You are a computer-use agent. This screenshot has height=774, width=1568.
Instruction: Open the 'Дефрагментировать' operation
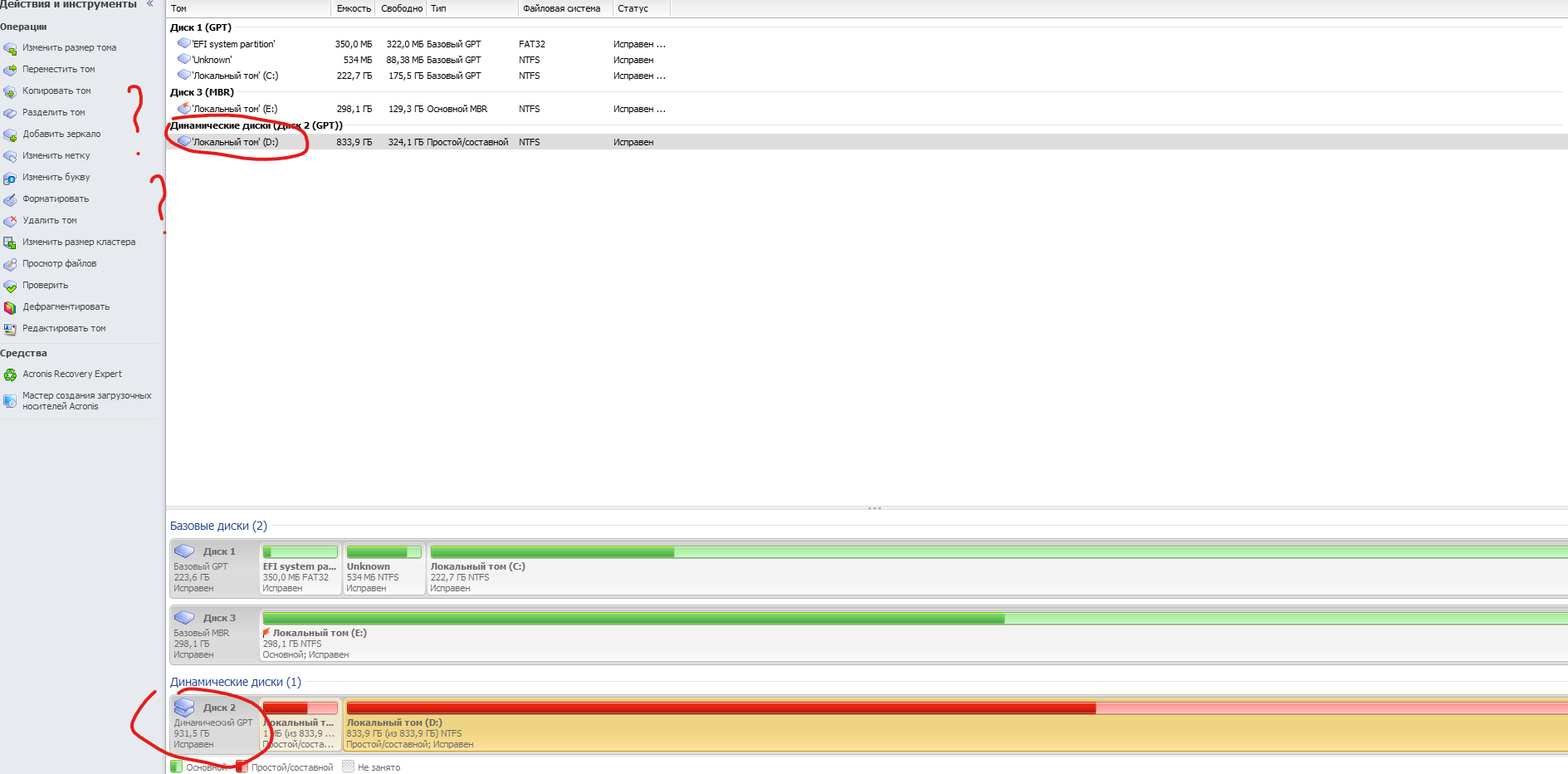click(66, 307)
